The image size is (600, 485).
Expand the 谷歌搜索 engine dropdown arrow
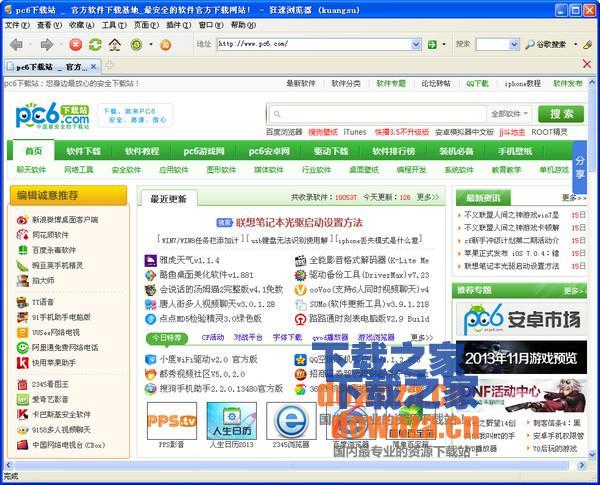click(576, 44)
